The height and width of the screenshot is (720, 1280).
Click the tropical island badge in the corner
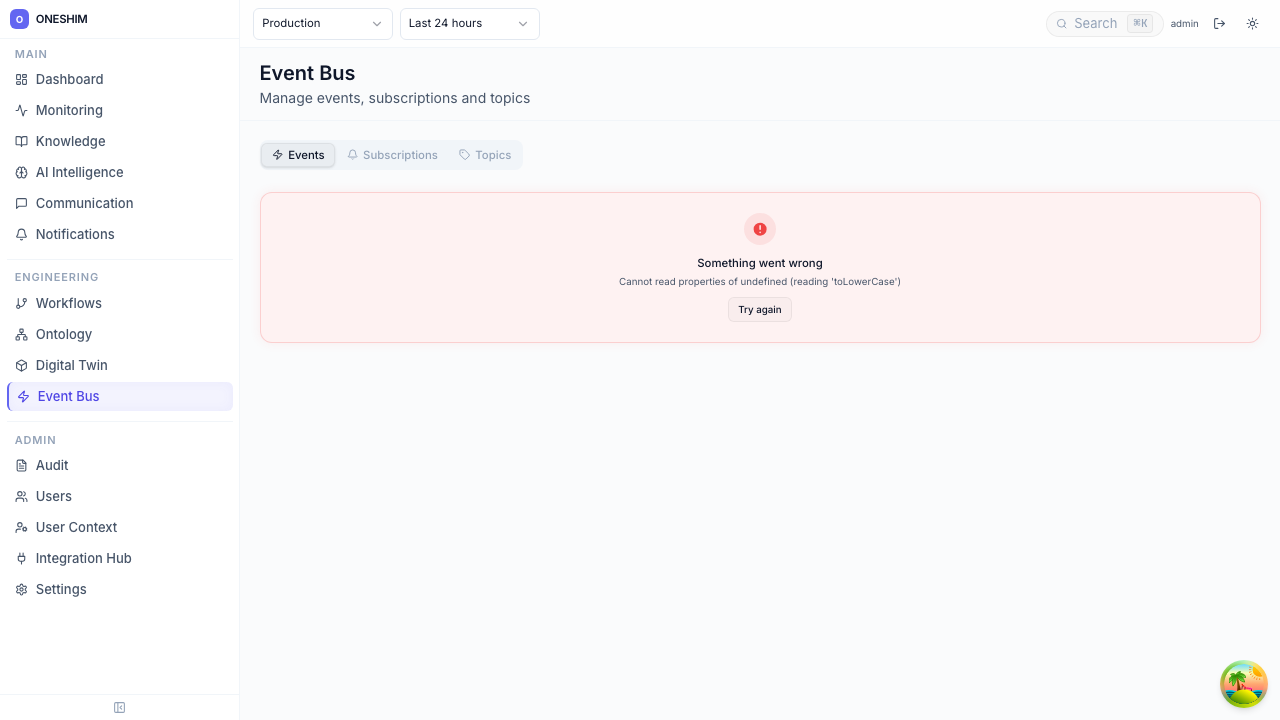(1243, 684)
